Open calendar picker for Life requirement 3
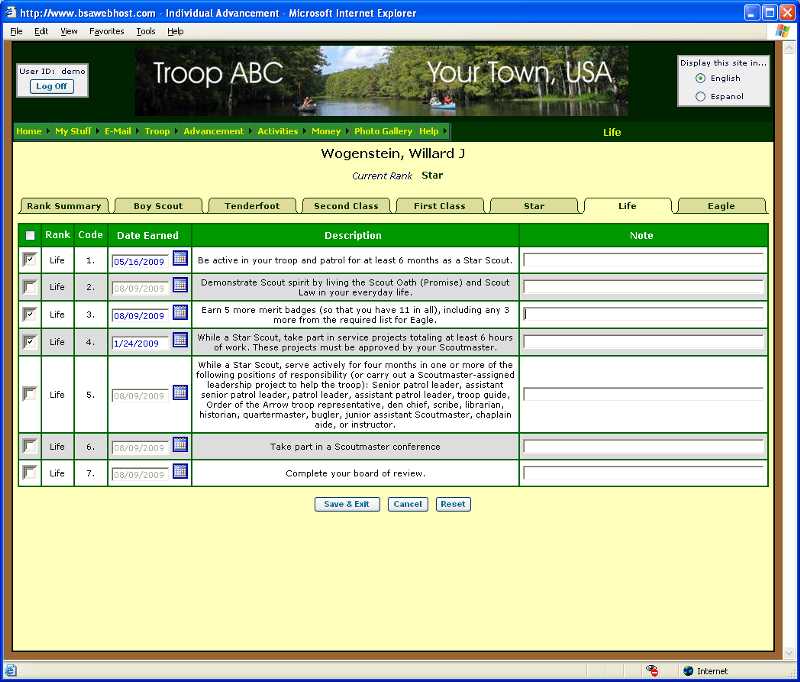The height and width of the screenshot is (682, 800). coord(180,312)
